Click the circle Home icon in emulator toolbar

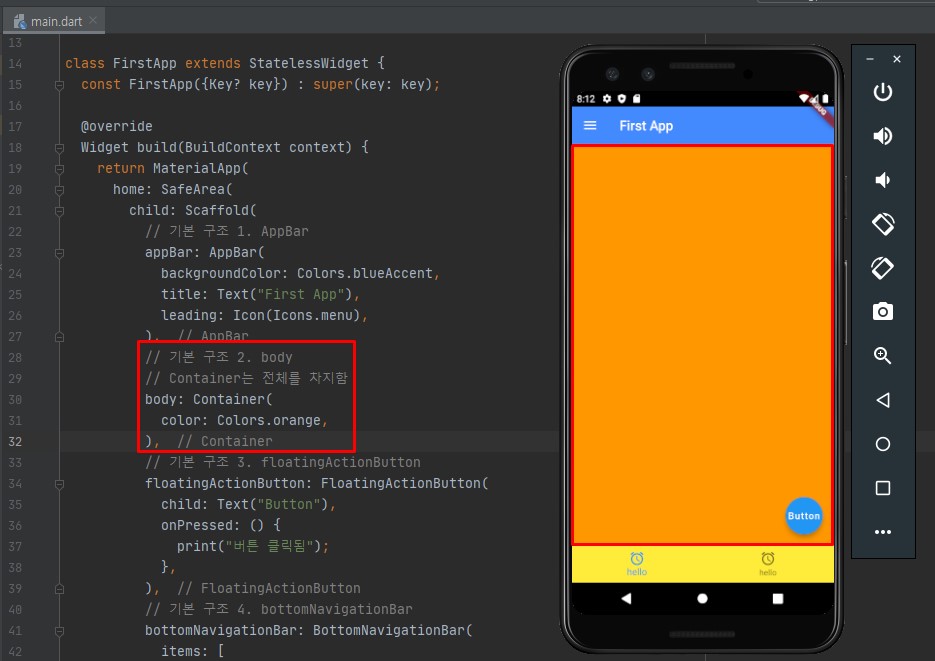pos(883,444)
